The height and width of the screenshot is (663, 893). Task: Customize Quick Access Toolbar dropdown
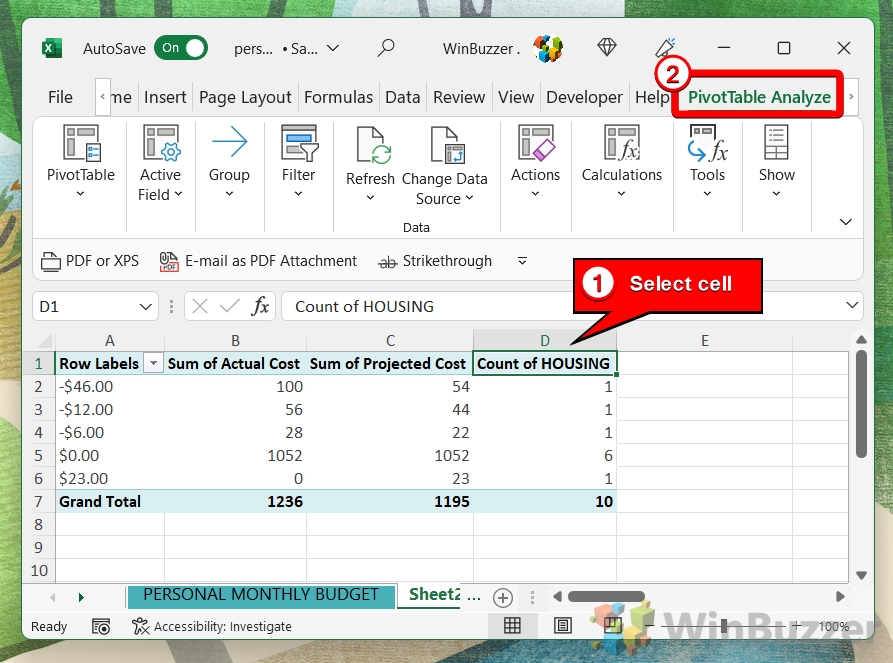(522, 261)
